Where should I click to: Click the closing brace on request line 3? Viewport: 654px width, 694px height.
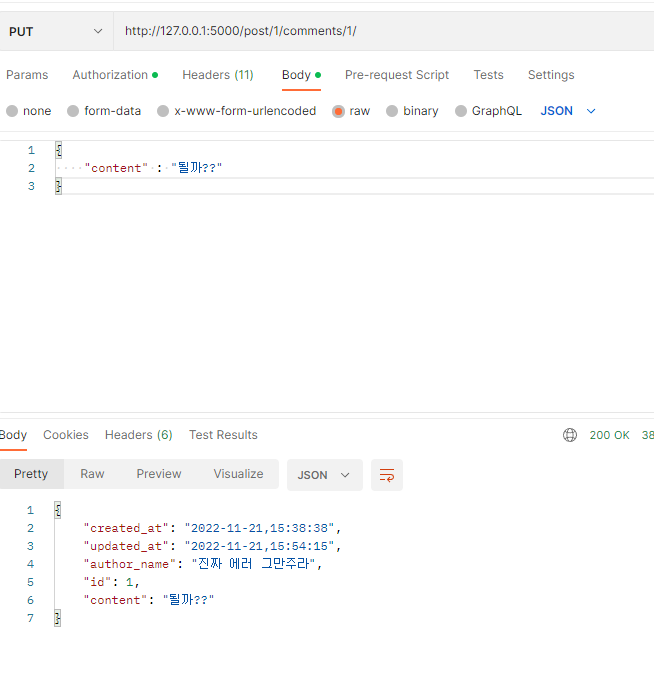(x=58, y=186)
